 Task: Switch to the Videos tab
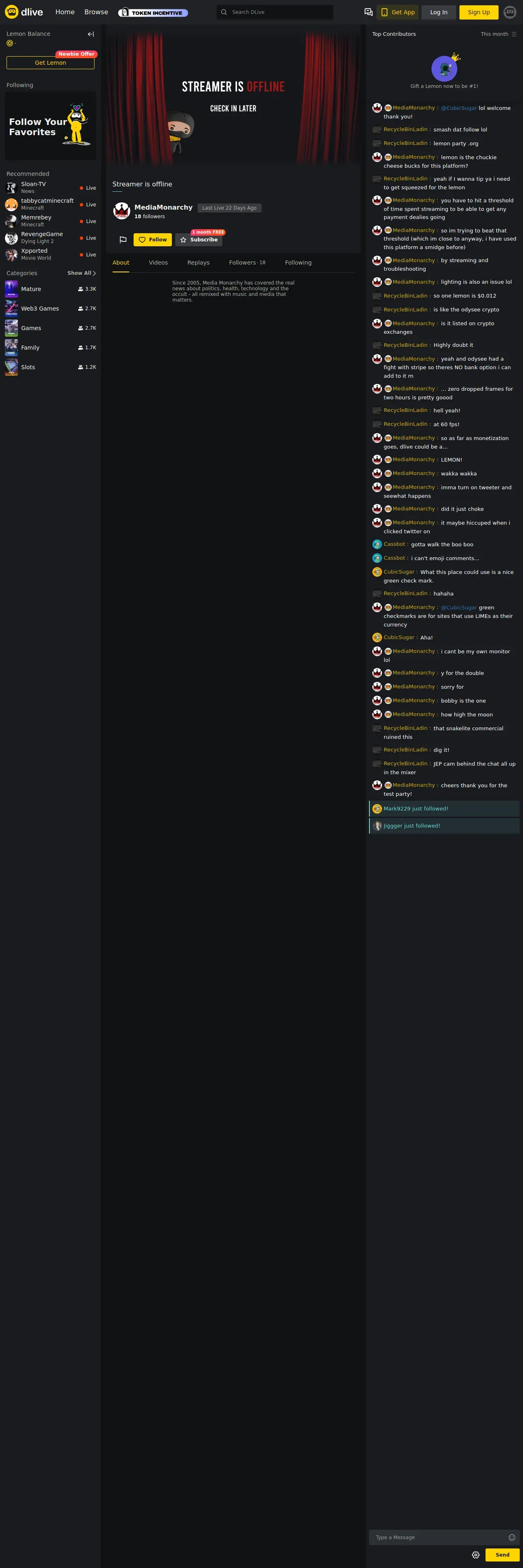[x=158, y=262]
